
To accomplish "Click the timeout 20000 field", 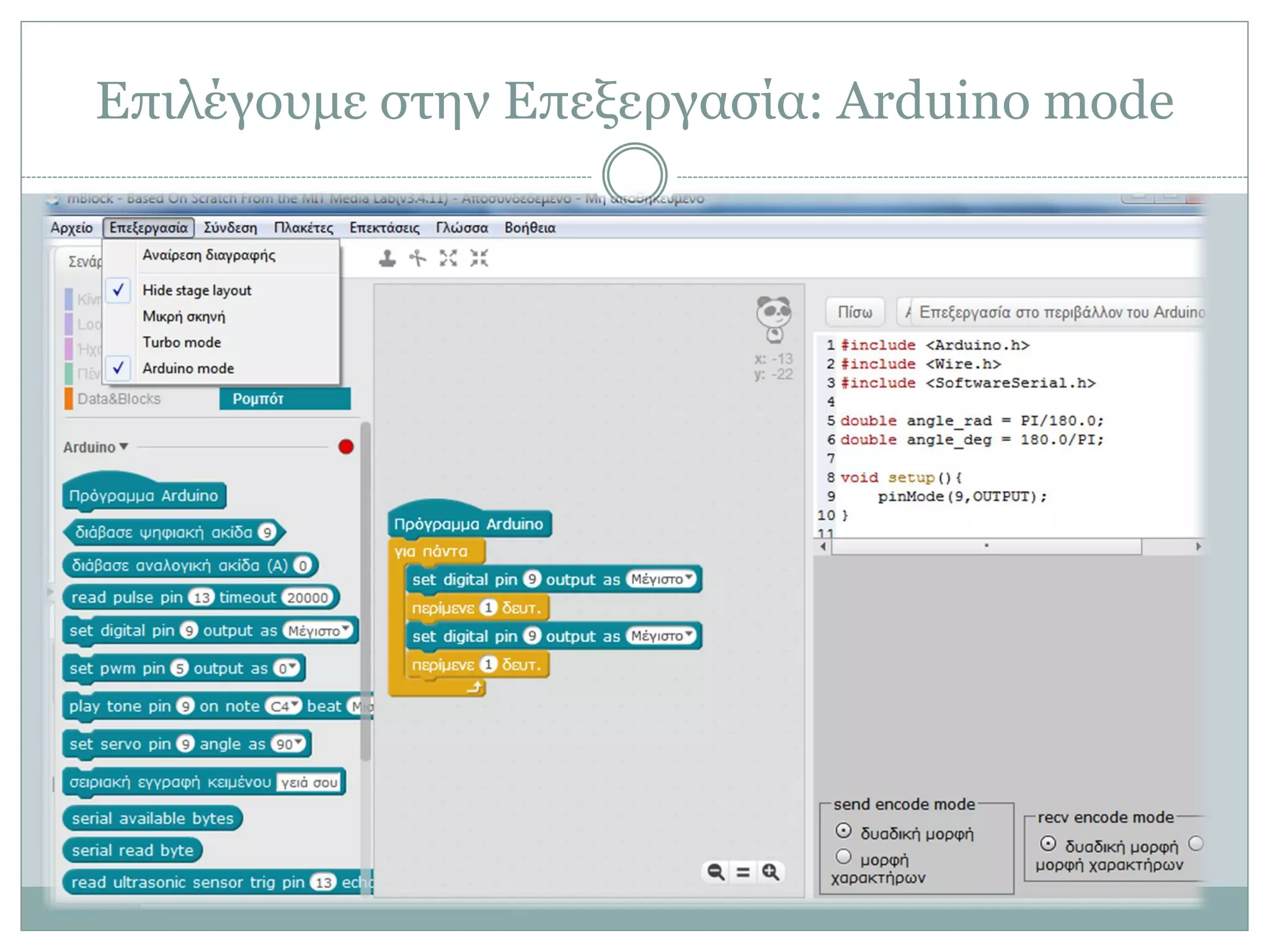I will click(x=307, y=597).
